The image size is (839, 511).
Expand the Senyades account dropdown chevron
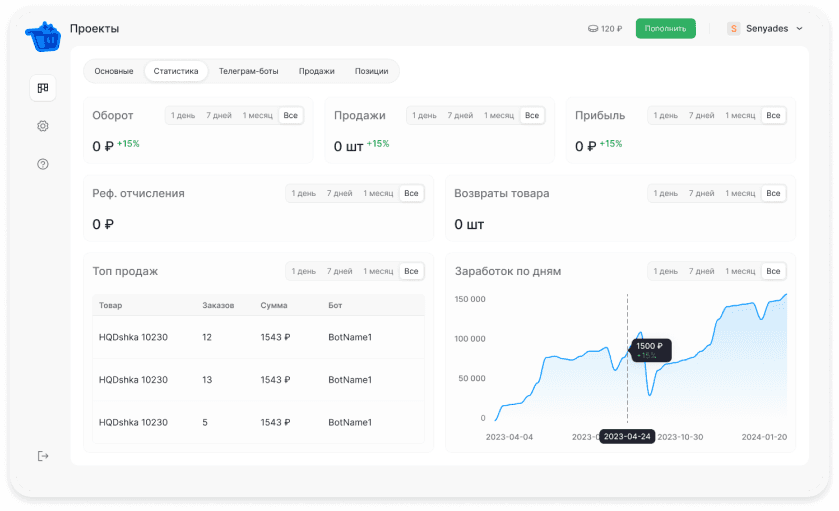799,29
